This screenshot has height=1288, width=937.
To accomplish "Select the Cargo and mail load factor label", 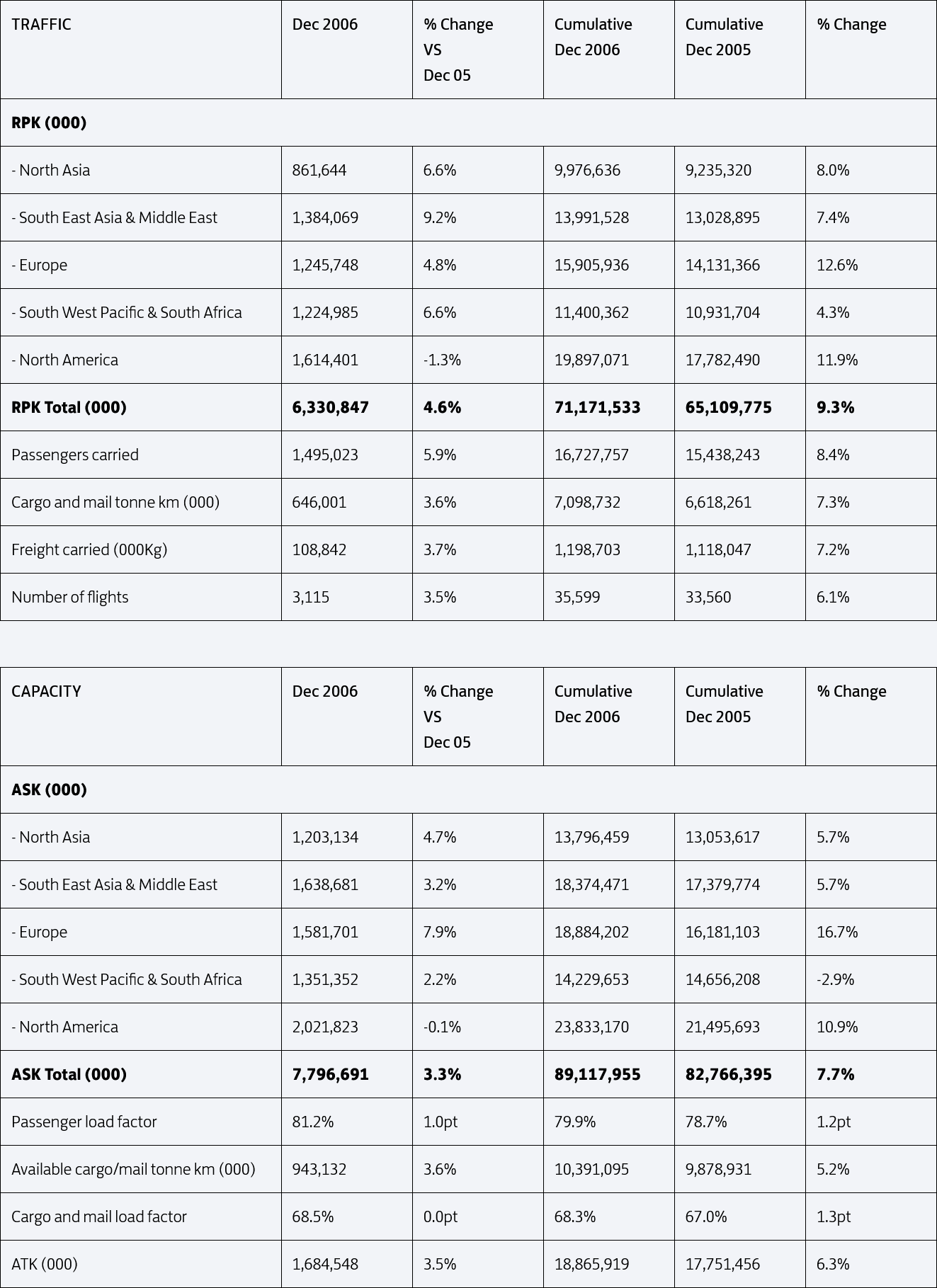I will pos(99,1216).
